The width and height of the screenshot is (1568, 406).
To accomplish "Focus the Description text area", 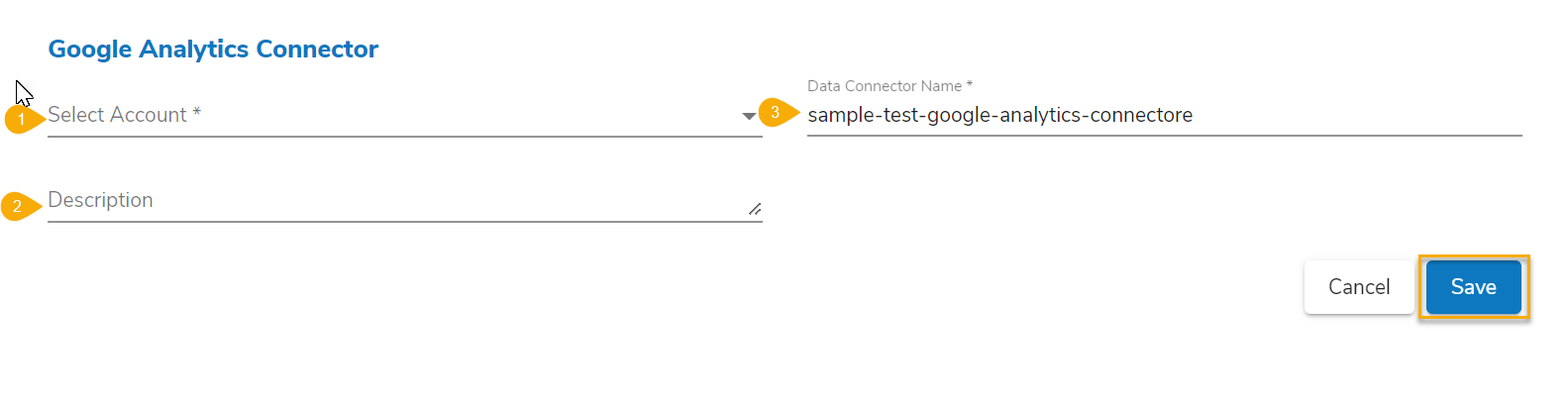I will (x=396, y=201).
